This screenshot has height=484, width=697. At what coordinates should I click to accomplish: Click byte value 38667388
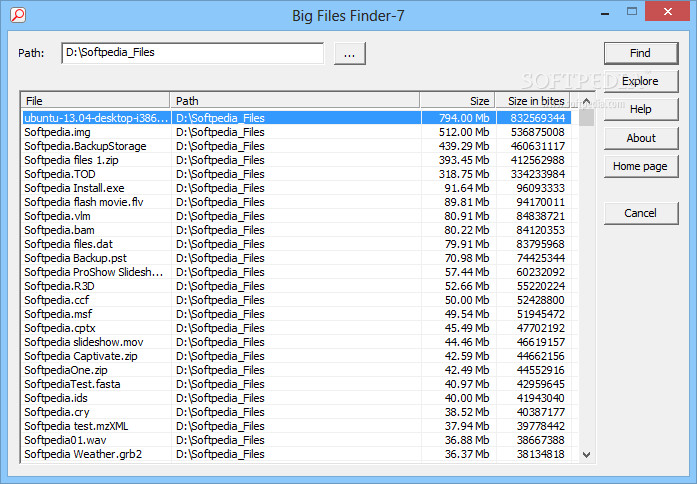541,440
